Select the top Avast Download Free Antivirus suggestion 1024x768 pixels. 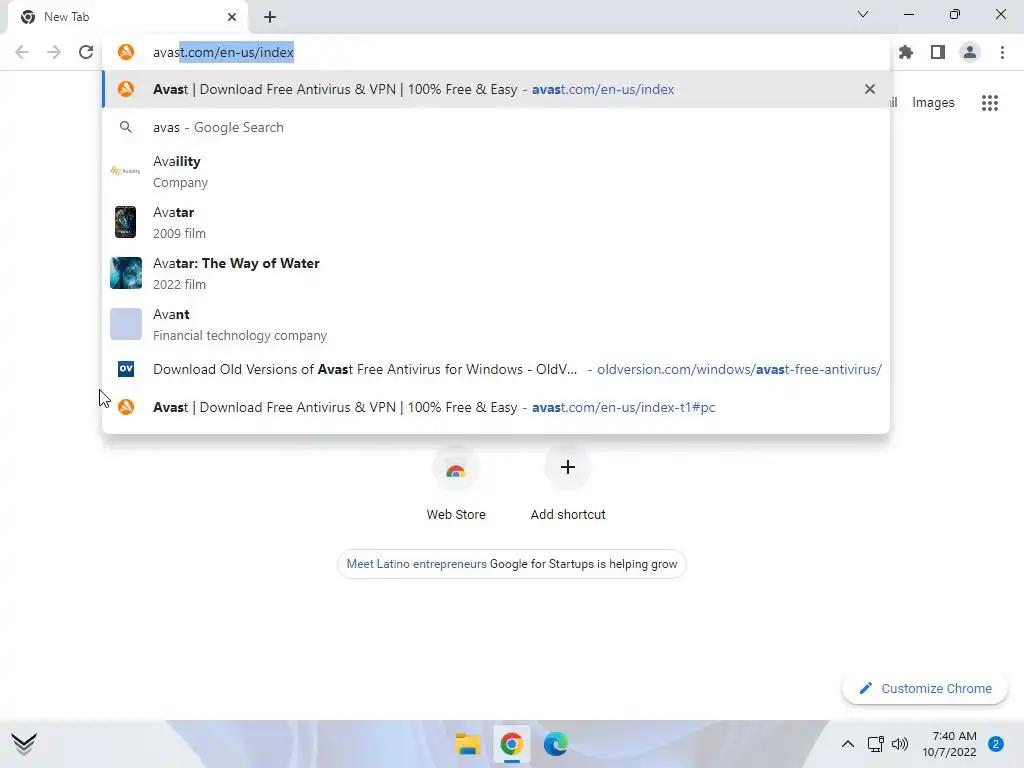coord(496,89)
